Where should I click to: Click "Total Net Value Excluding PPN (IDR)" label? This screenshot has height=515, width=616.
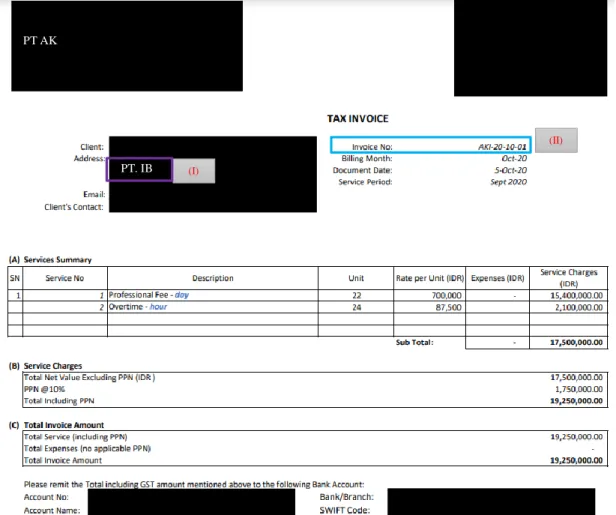pos(89,378)
